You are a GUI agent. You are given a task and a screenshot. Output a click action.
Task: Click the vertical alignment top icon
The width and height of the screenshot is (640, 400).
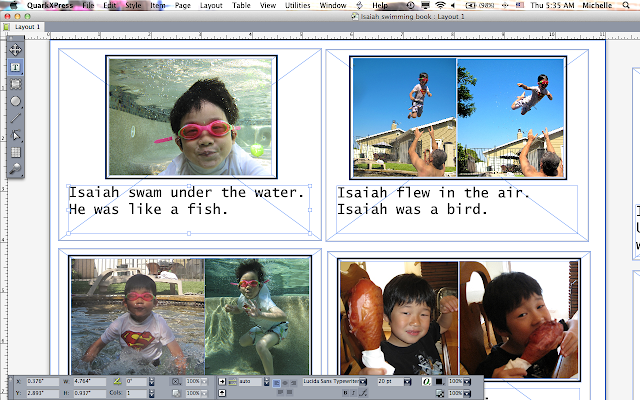(222, 393)
